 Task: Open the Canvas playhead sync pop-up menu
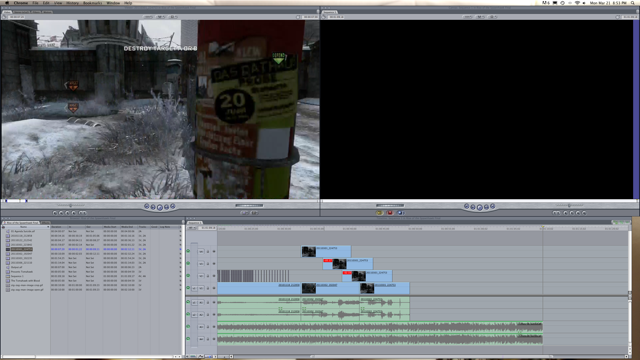pyautogui.click(x=481, y=17)
